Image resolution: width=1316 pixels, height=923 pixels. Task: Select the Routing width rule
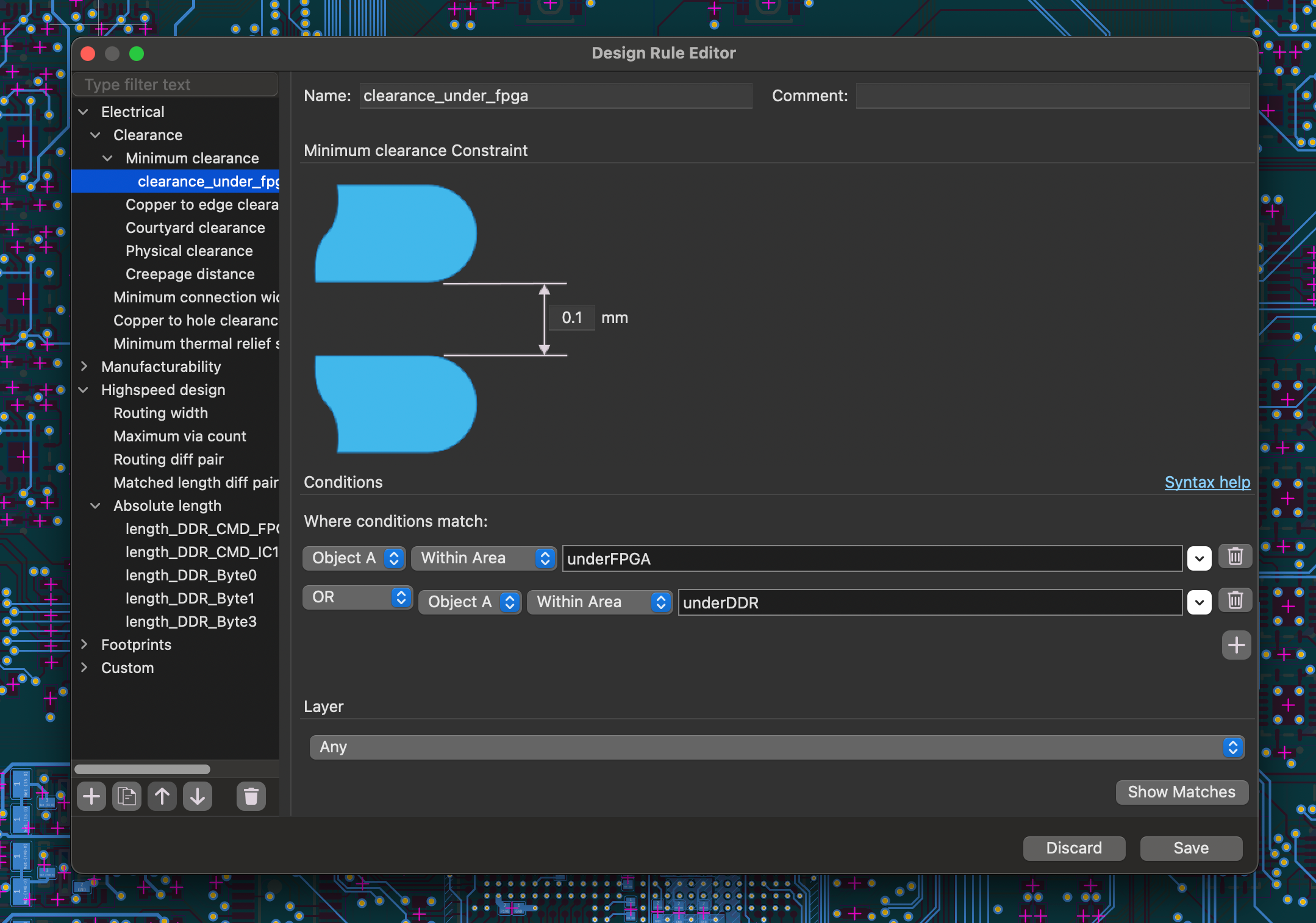(160, 413)
